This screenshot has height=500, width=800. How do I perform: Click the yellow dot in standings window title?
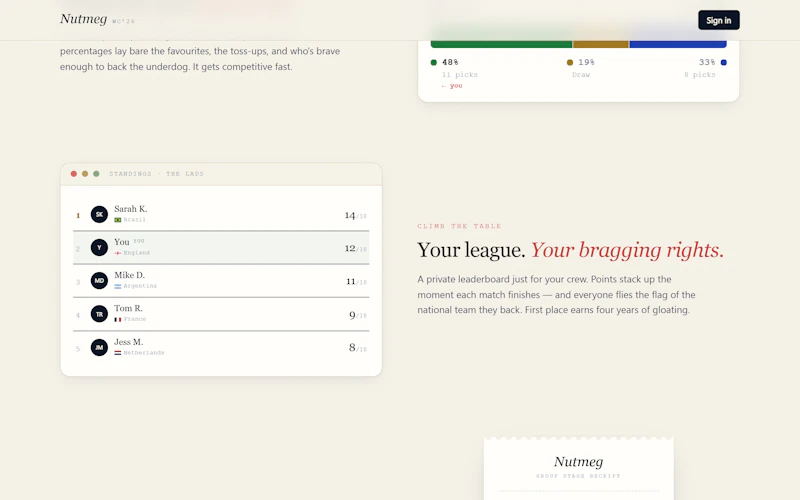[85, 174]
